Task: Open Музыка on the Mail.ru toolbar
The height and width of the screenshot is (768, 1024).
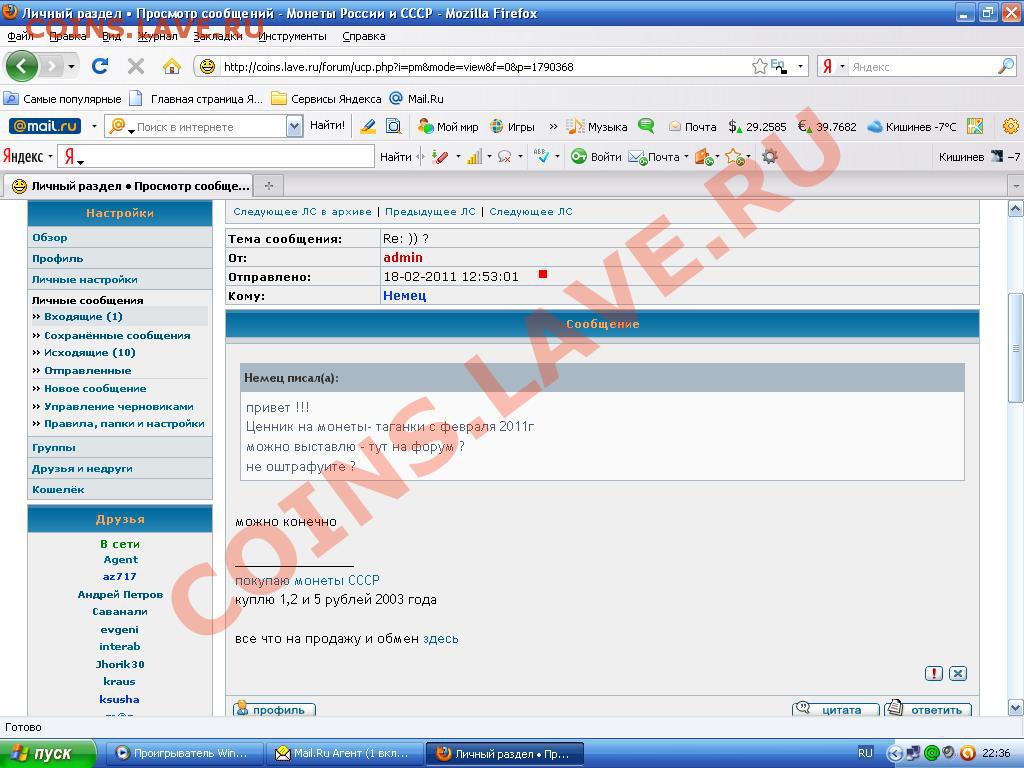Action: pyautogui.click(x=597, y=127)
